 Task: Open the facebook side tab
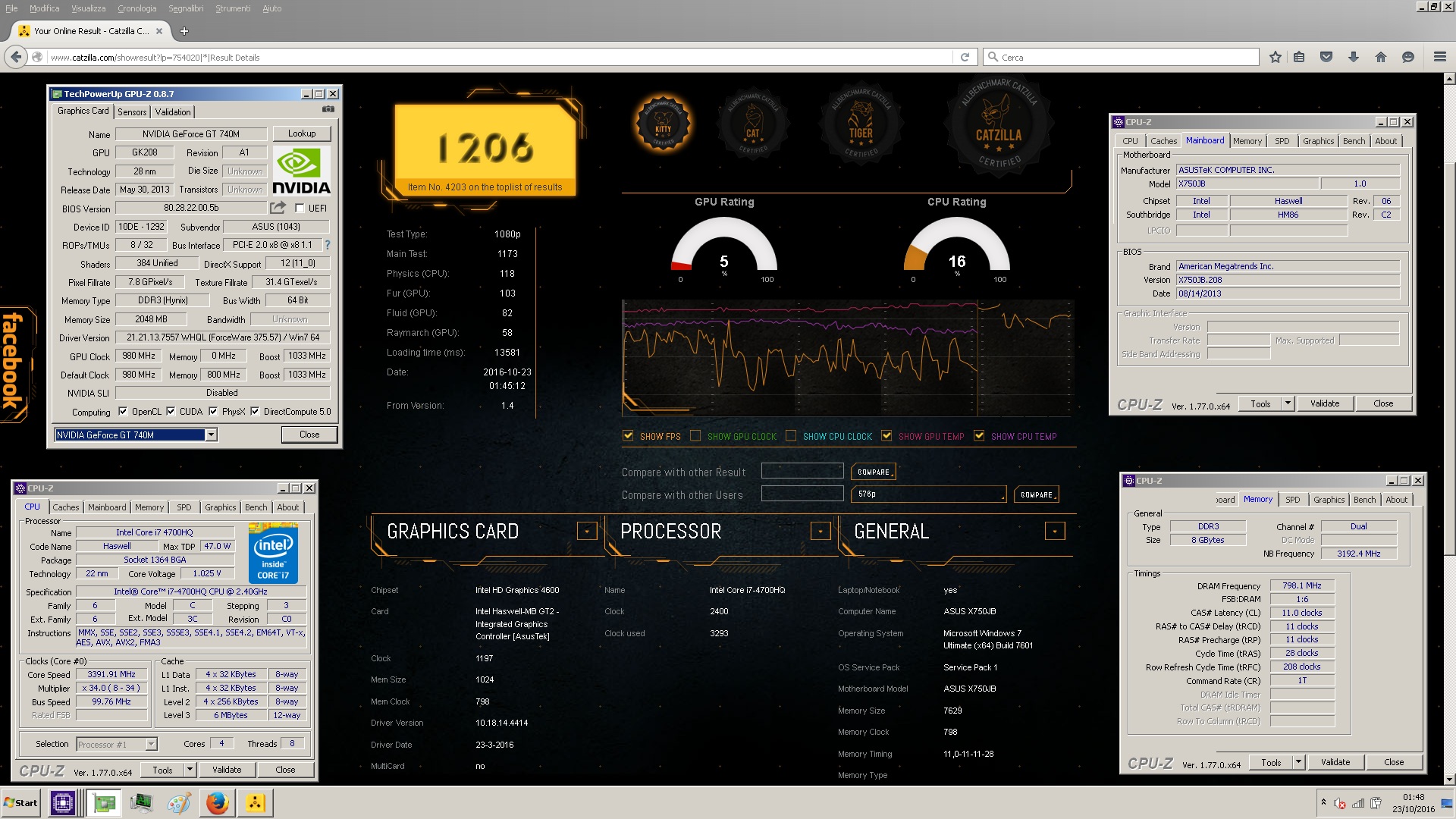point(15,364)
